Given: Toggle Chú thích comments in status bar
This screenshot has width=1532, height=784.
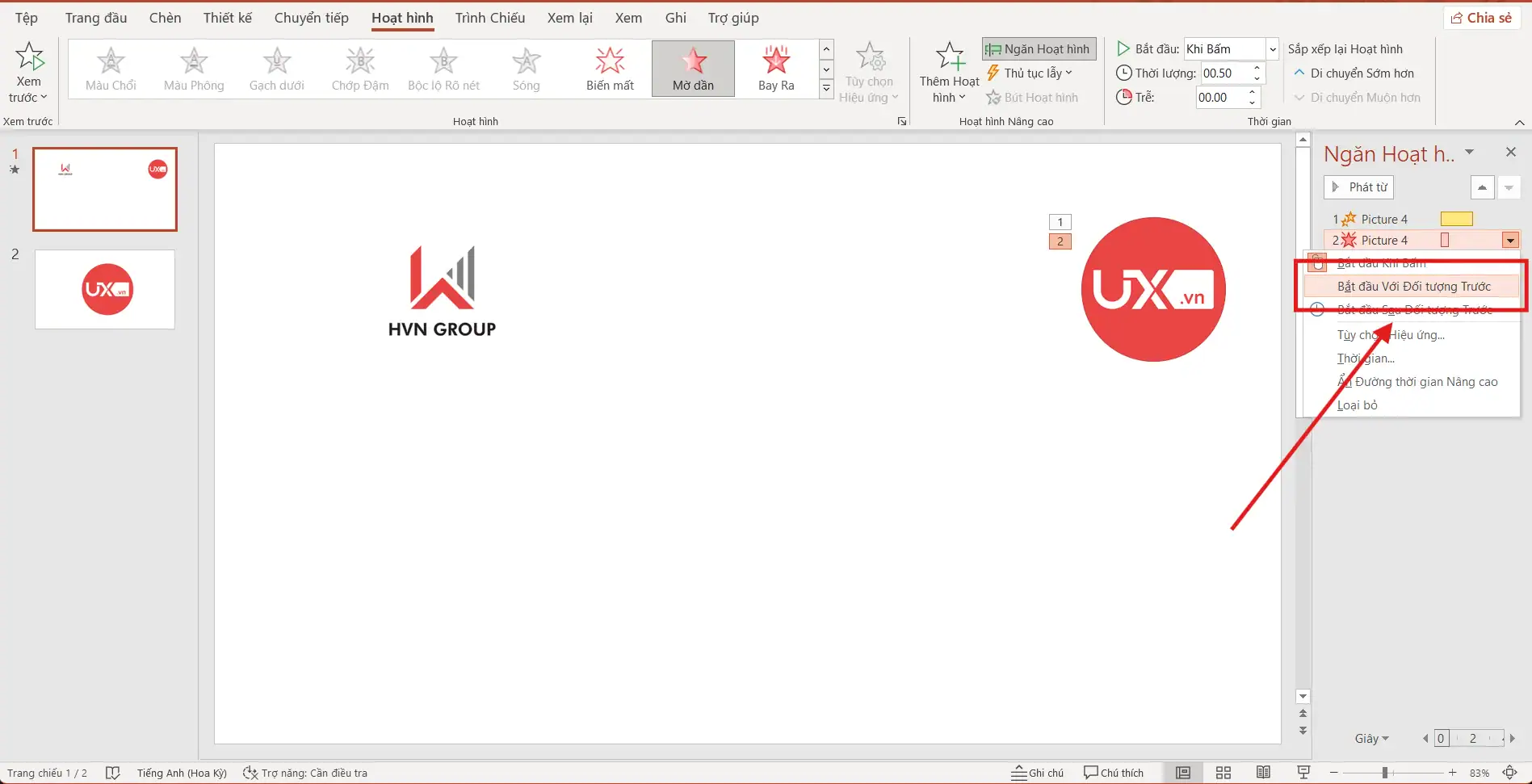Looking at the screenshot, I should coord(1114,773).
